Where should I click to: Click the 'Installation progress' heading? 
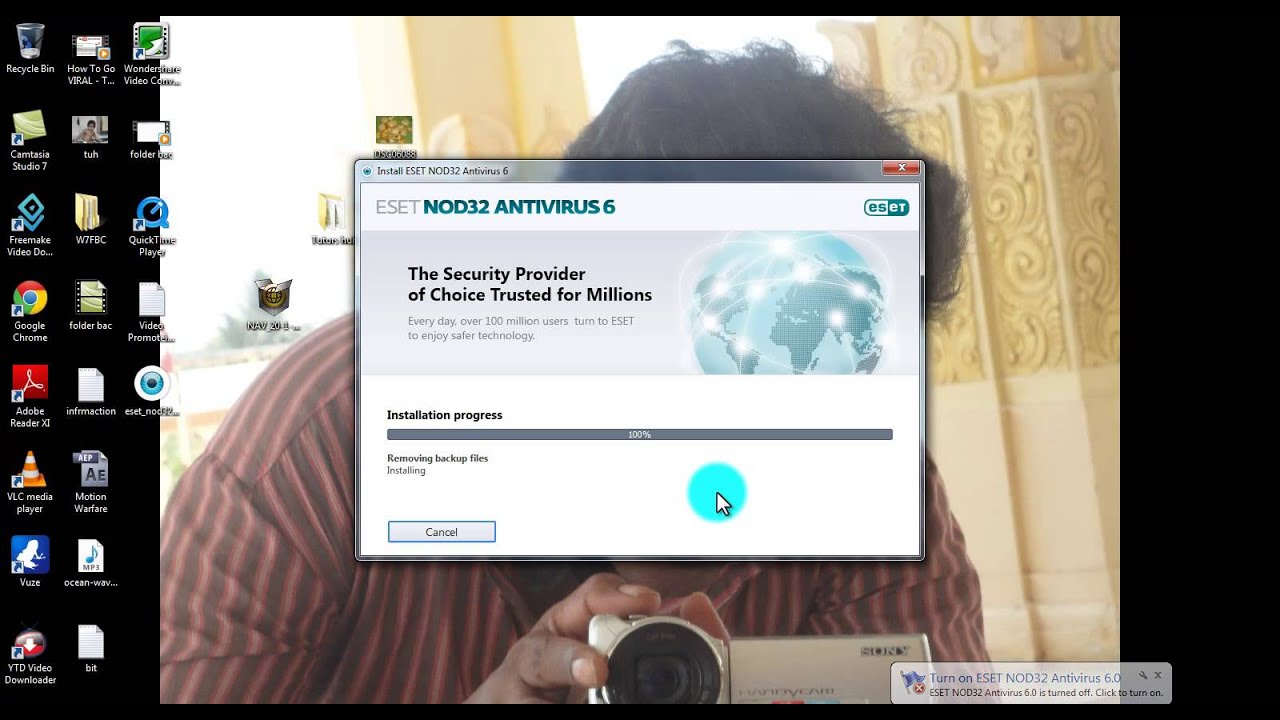445,415
